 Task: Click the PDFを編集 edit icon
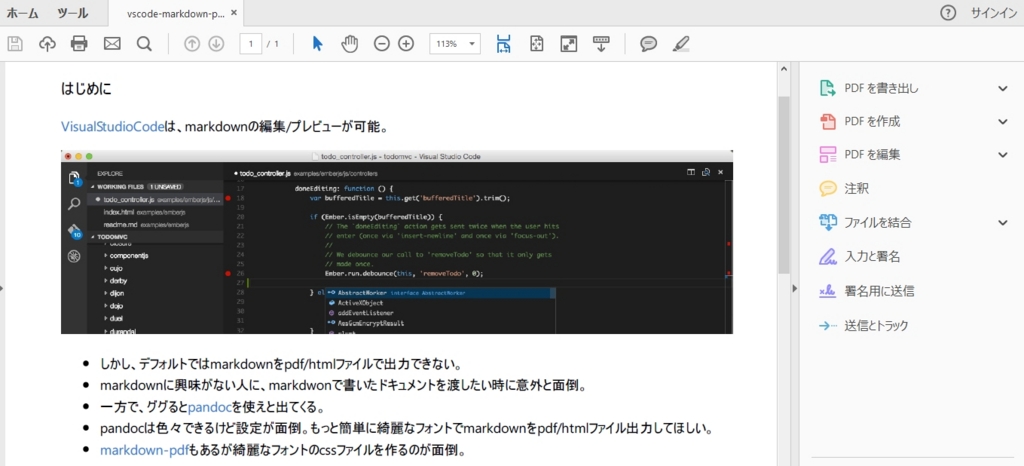click(x=828, y=155)
